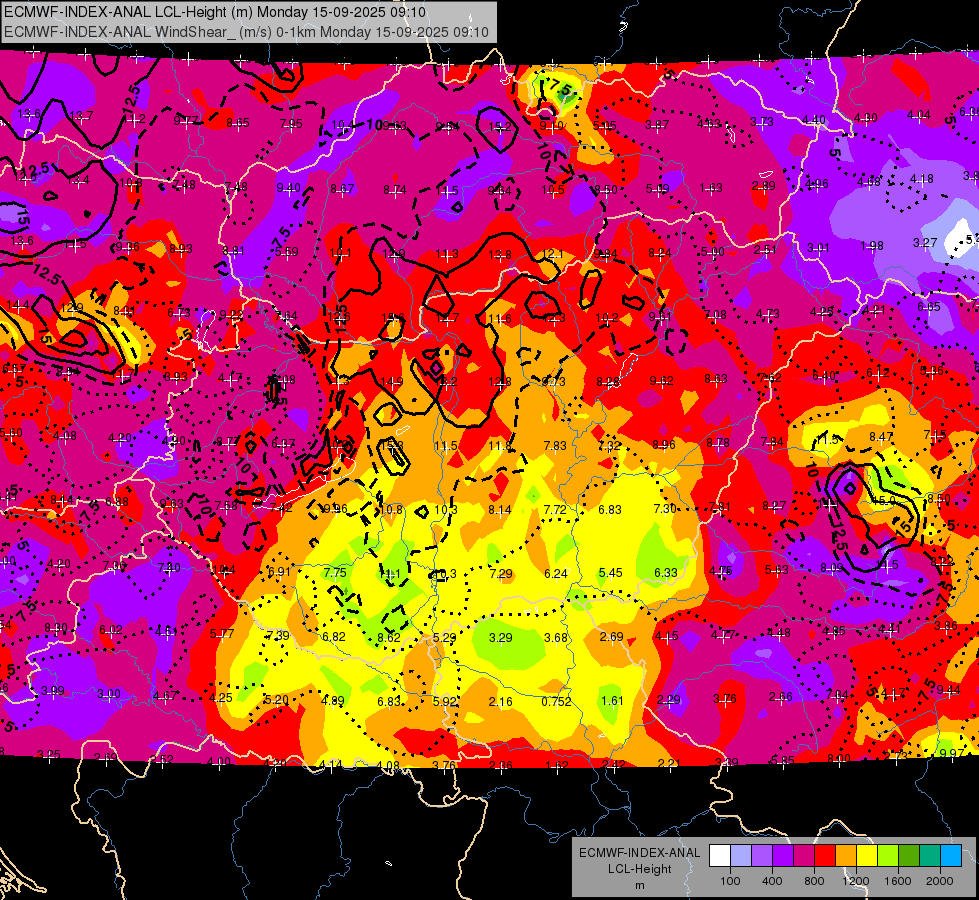Click the grid value '6.33'

[666, 573]
